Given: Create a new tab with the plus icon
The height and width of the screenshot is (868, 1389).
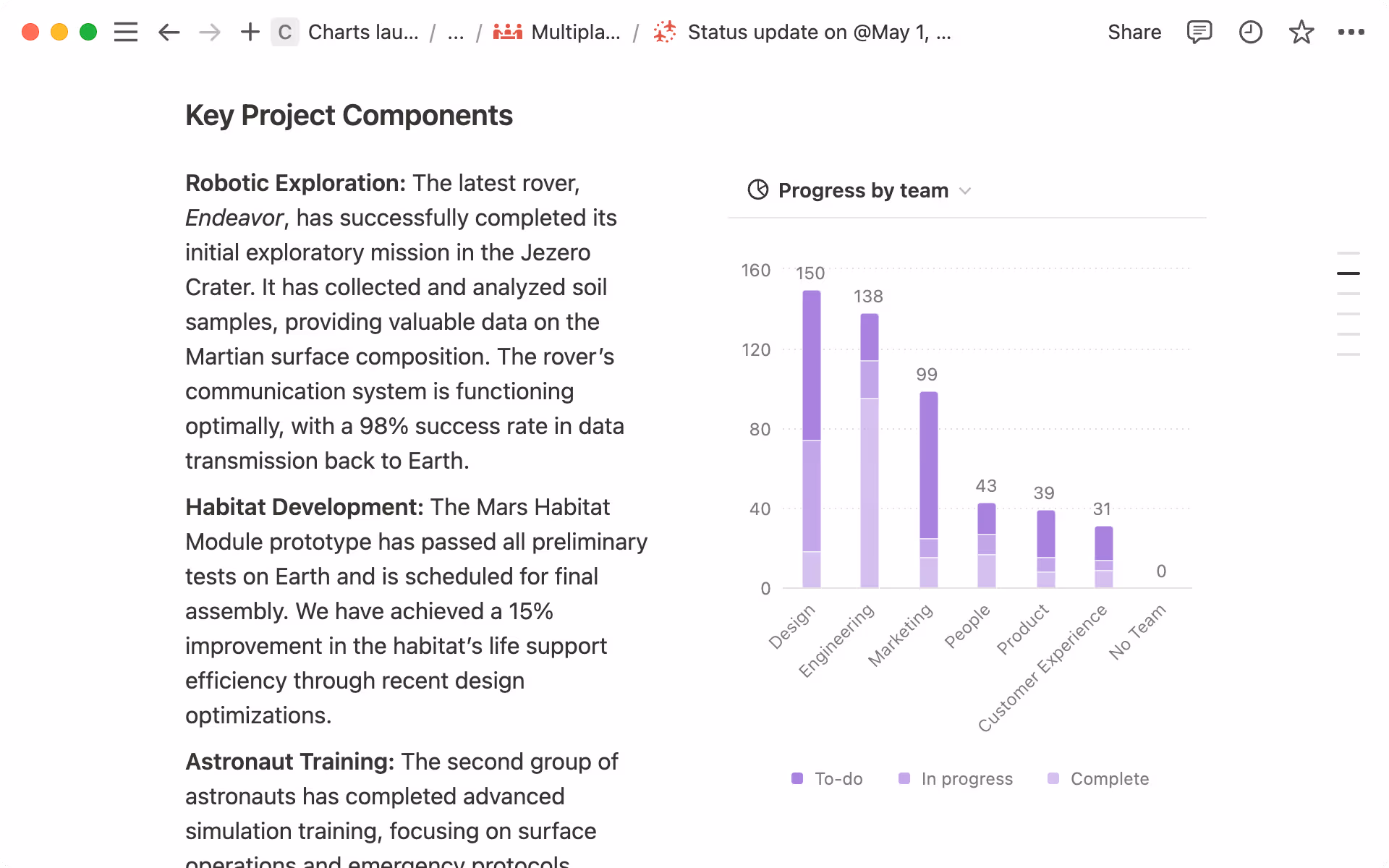Looking at the screenshot, I should [250, 32].
